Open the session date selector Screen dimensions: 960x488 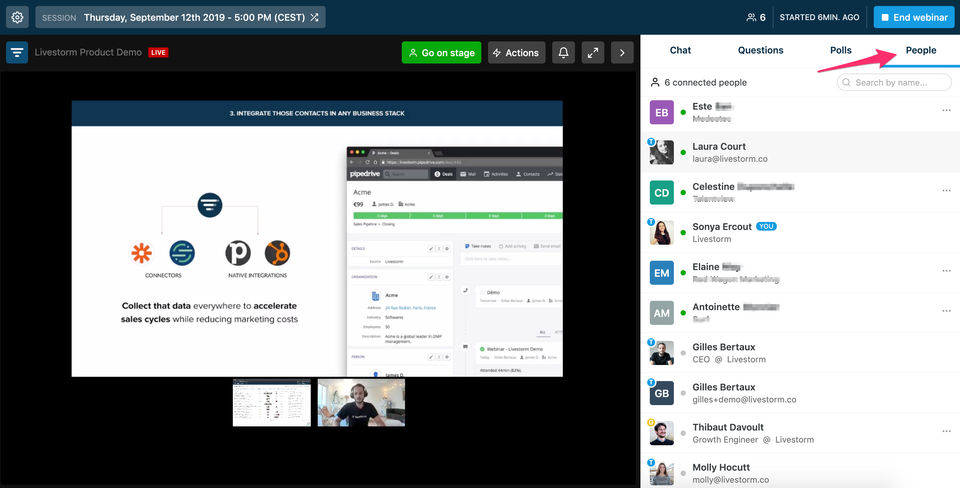click(x=181, y=17)
